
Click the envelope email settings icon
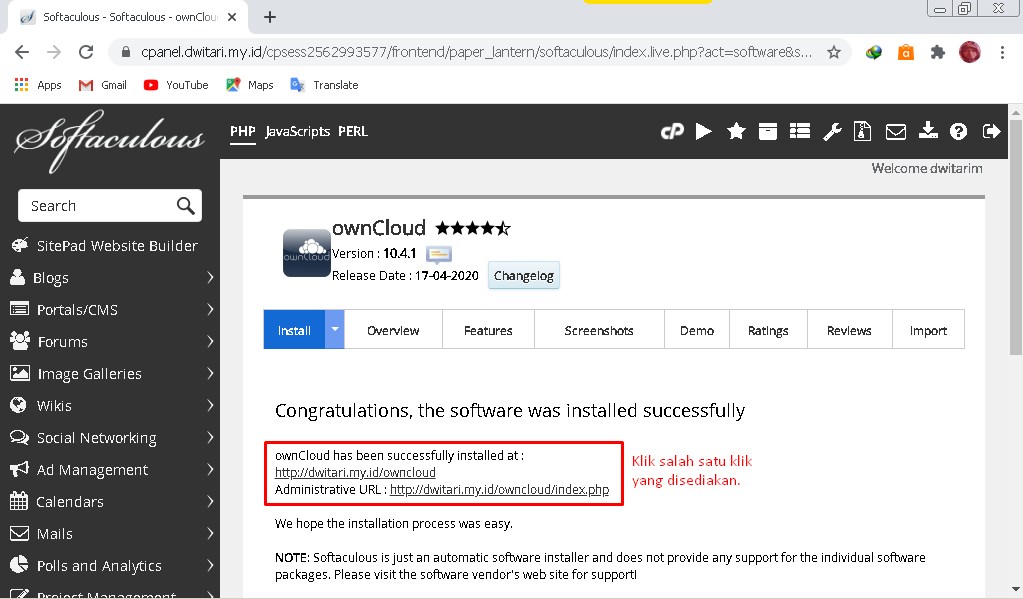(x=895, y=131)
